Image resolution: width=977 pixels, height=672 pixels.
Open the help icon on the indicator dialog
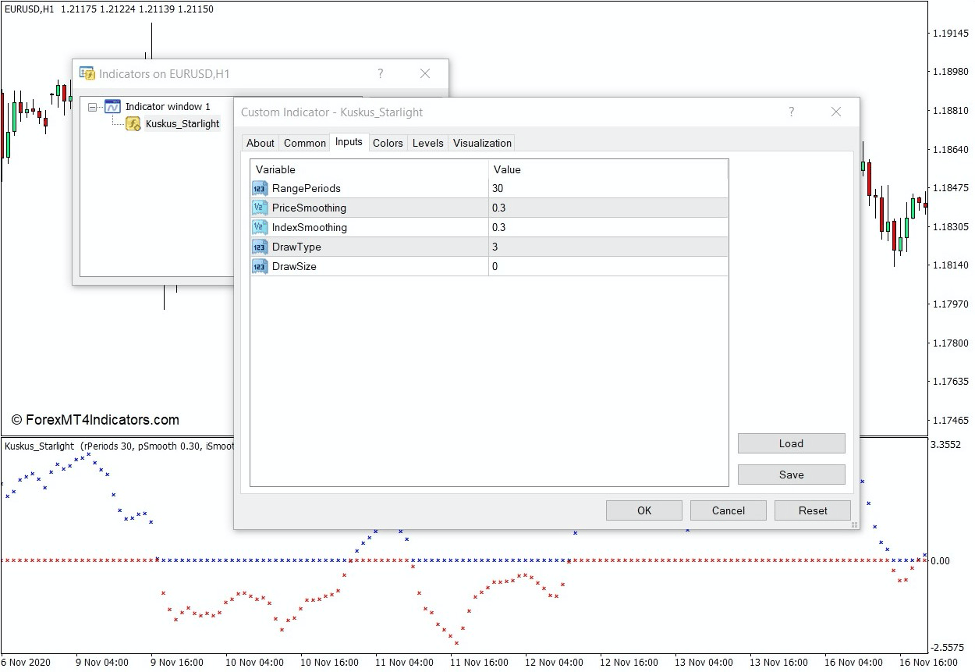791,112
